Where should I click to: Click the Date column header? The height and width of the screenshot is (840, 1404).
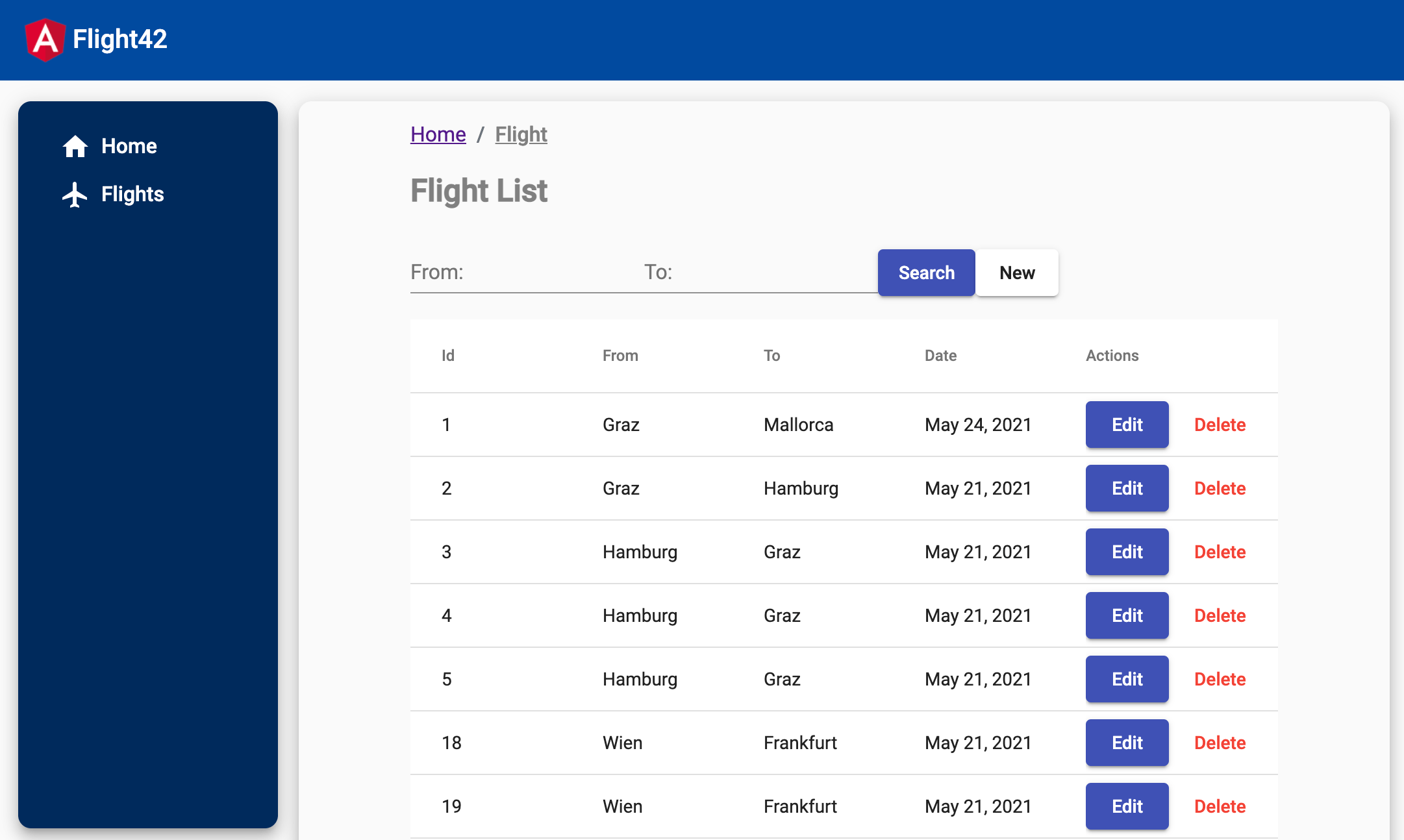click(x=940, y=356)
